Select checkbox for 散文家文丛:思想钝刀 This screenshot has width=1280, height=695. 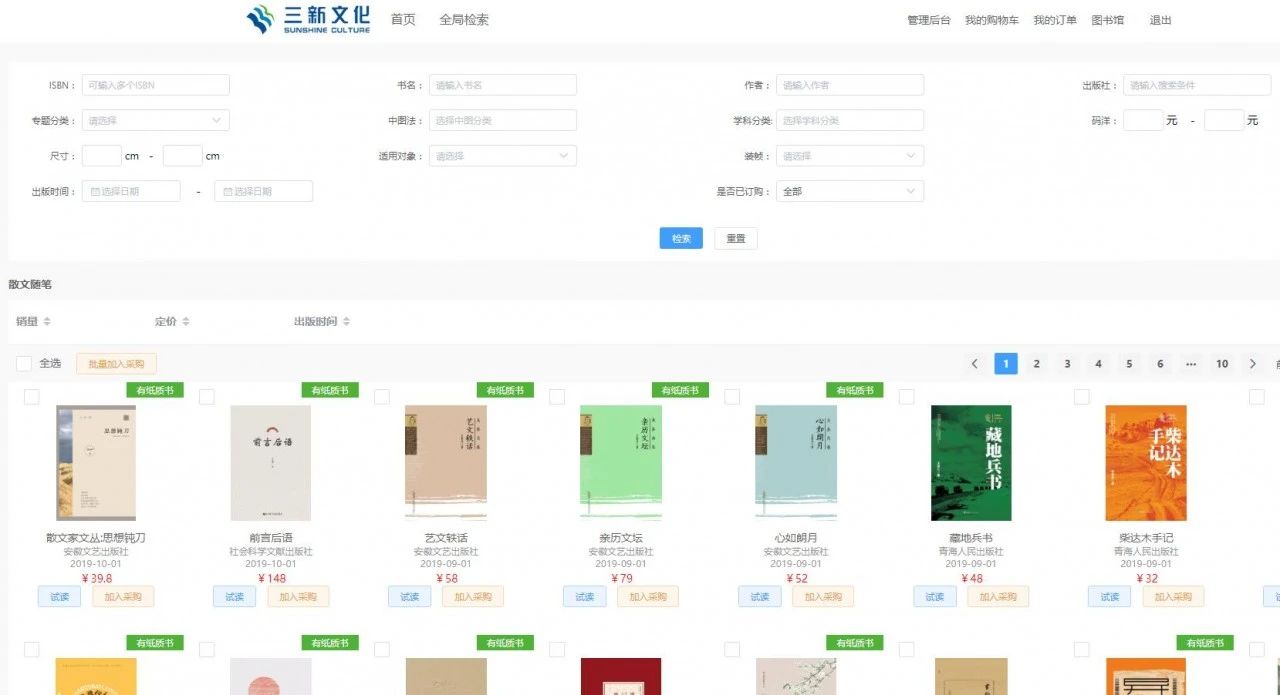click(32, 397)
